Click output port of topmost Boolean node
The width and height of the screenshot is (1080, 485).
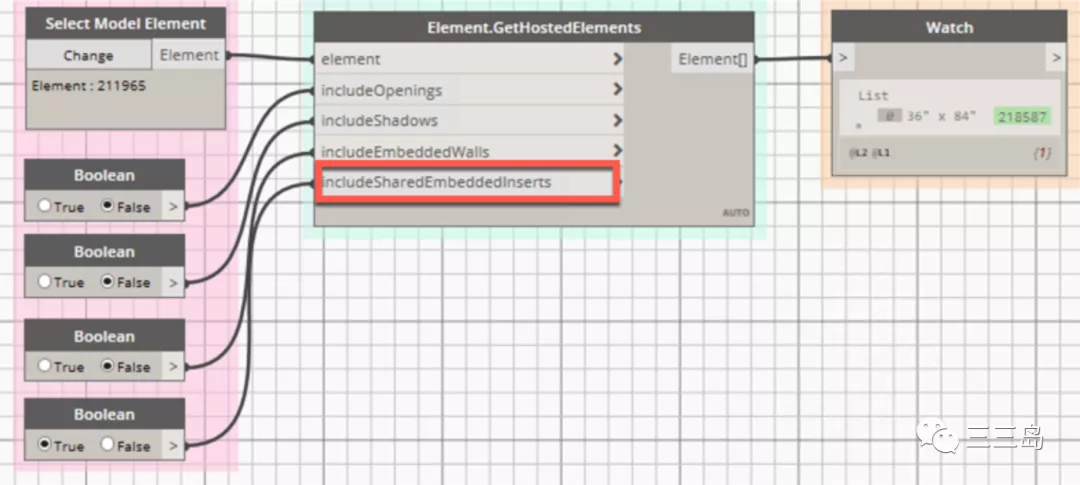(173, 206)
